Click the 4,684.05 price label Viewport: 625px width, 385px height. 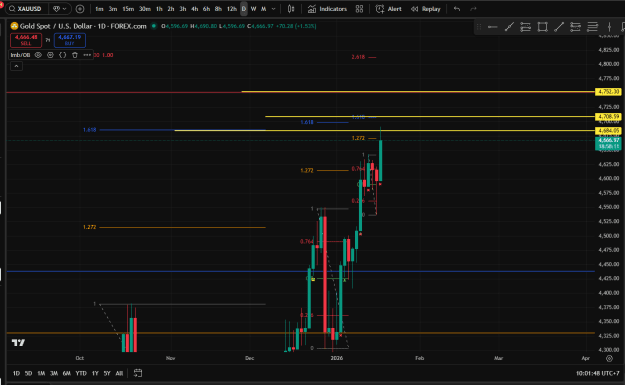tap(608, 131)
